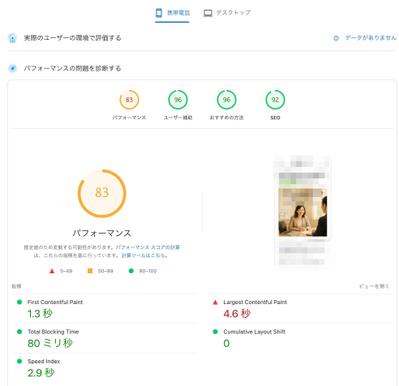Switch to the デスクトップ (desktop) tab
The width and height of the screenshot is (399, 386).
click(x=227, y=13)
